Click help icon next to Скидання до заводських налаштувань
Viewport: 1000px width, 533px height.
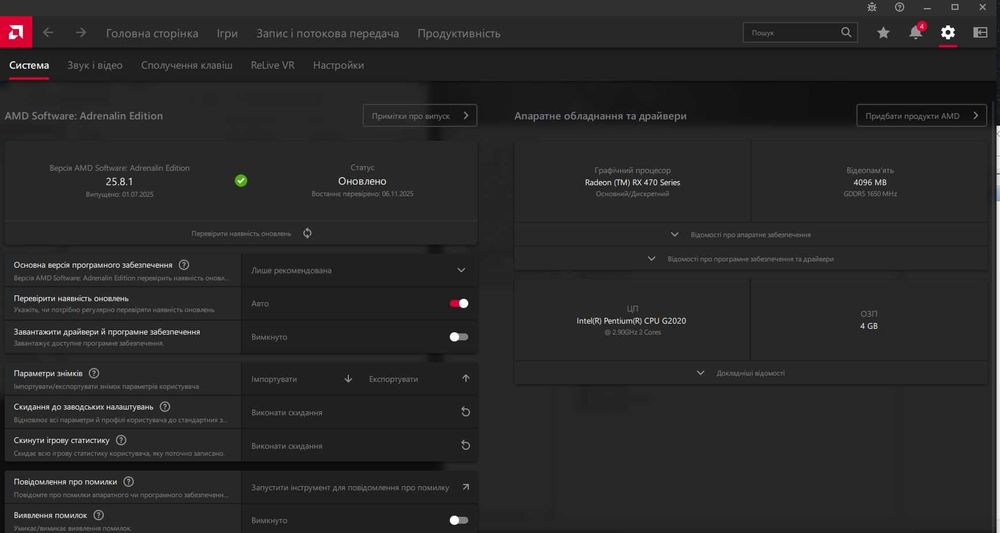(165, 407)
